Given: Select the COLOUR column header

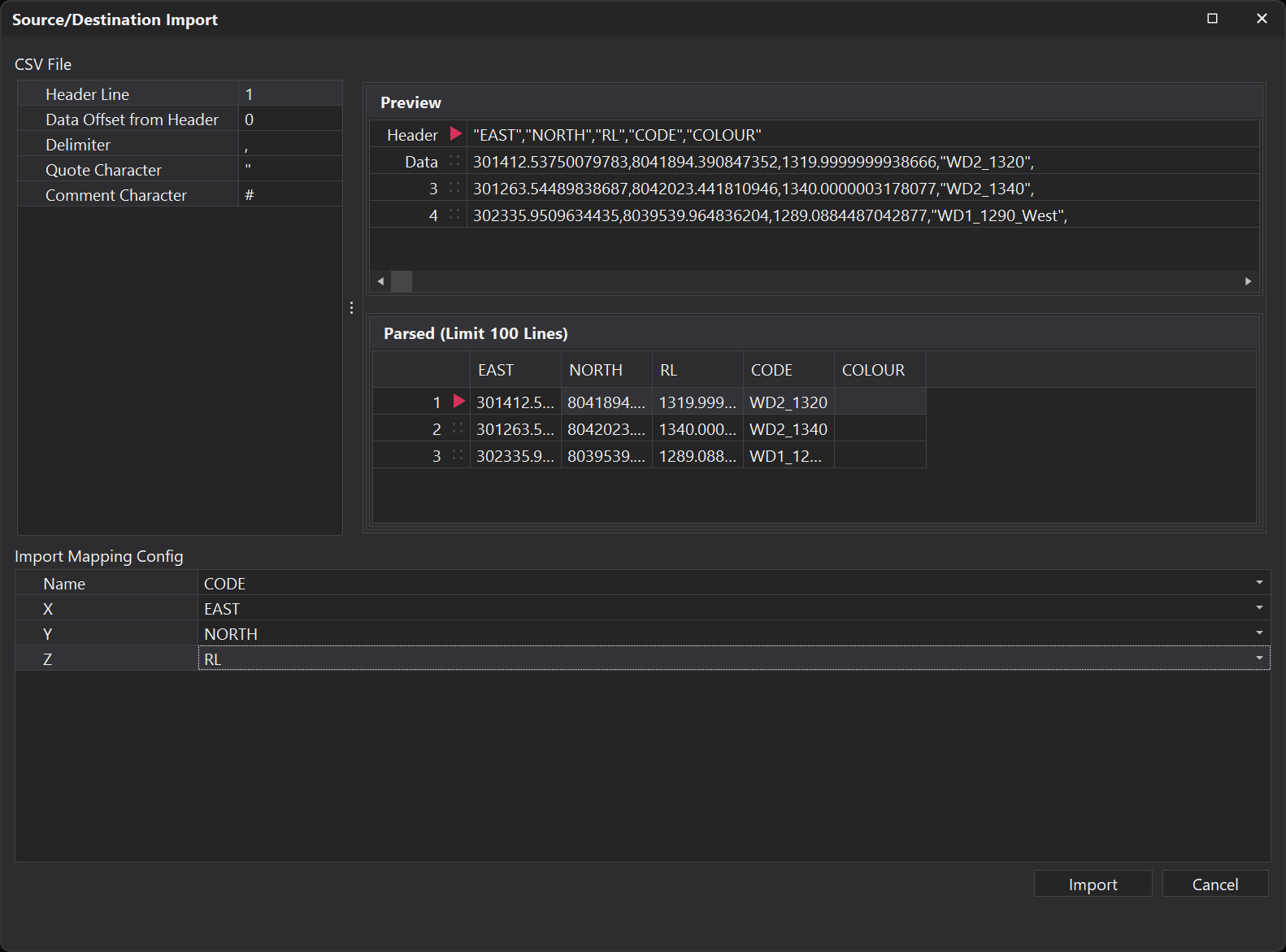Looking at the screenshot, I should click(880, 370).
